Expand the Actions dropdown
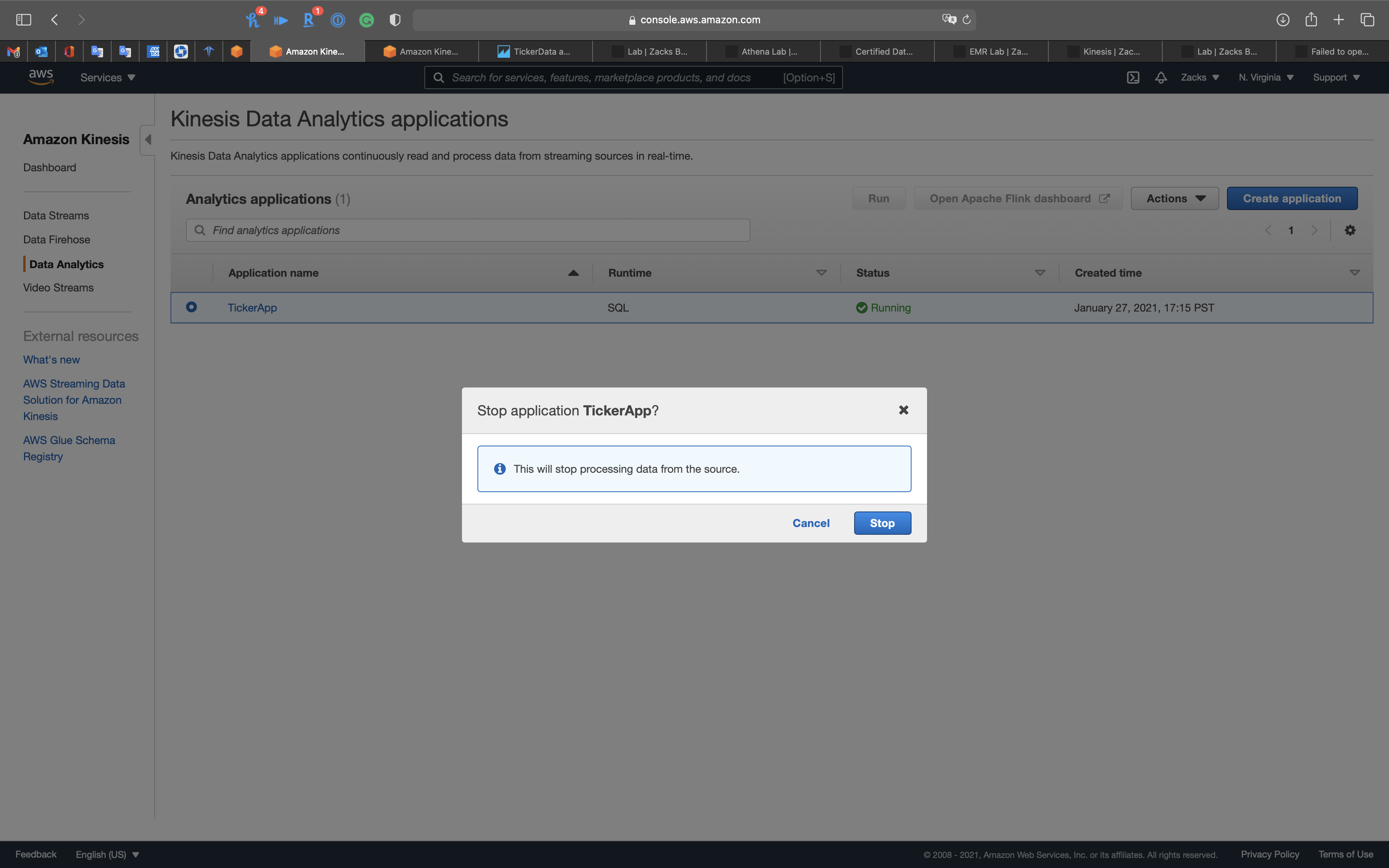This screenshot has height=868, width=1389. click(1174, 199)
